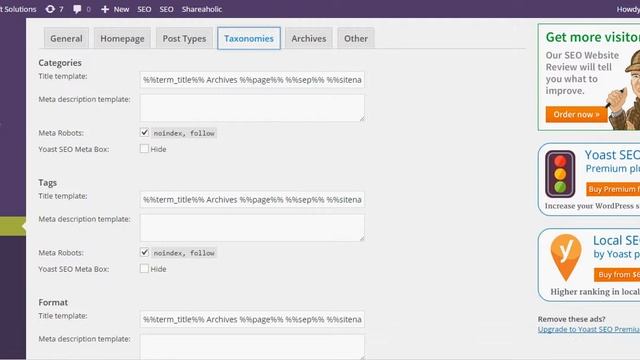Open the General tab
640x360 pixels.
(x=66, y=38)
